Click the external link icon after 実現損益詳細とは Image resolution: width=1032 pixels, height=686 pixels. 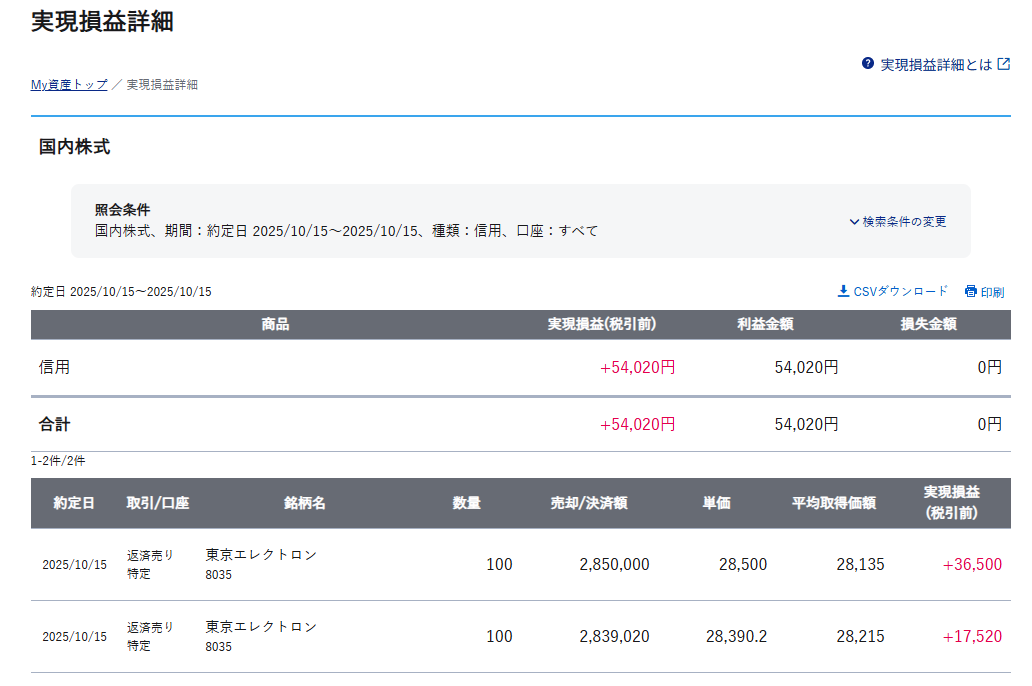[x=1003, y=64]
